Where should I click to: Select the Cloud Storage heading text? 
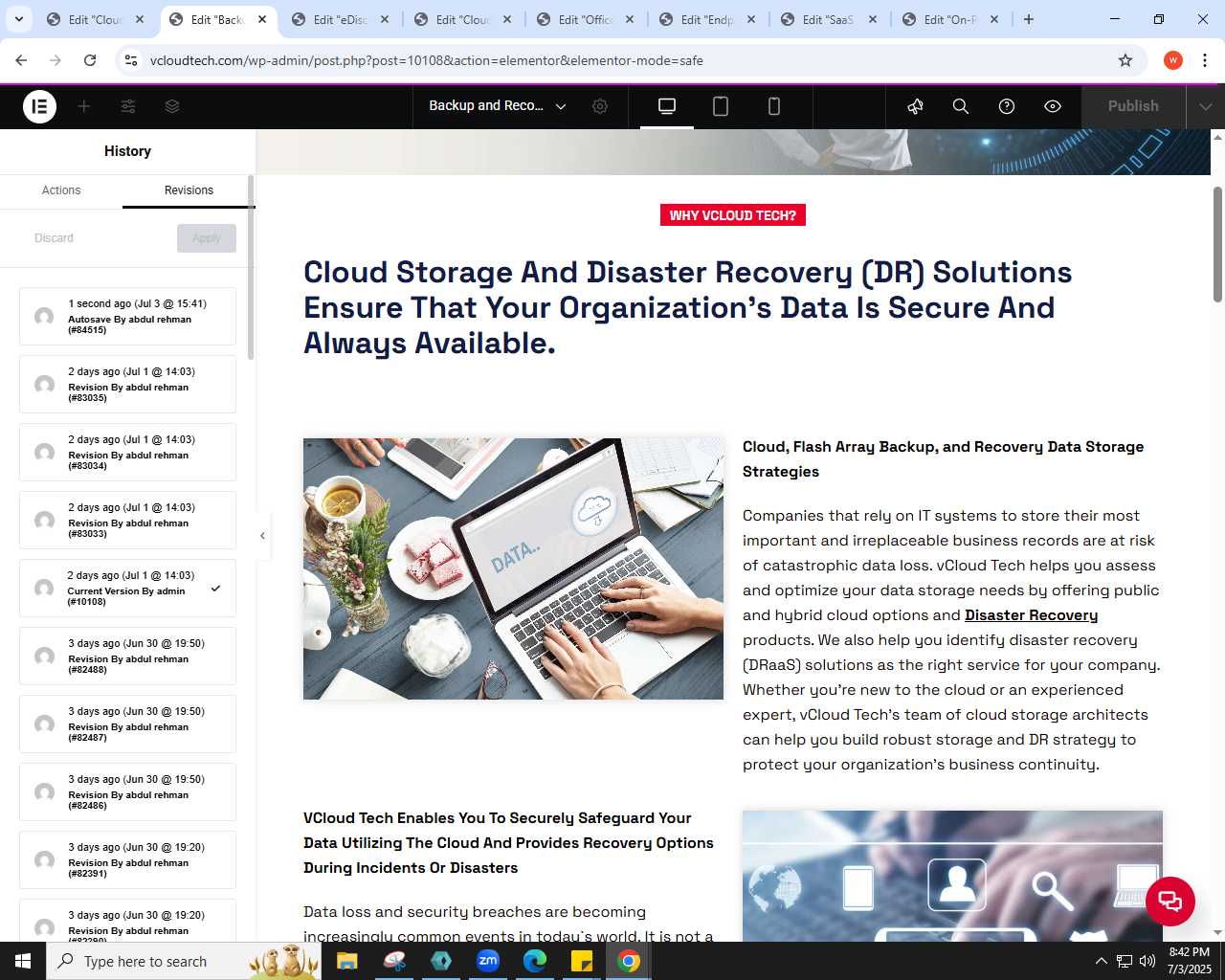(687, 307)
